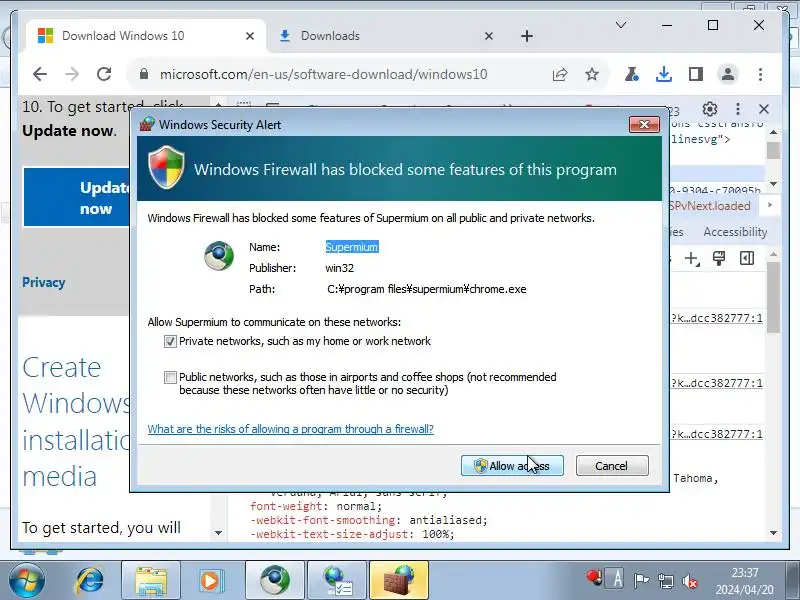Open the network tray icon

(x=666, y=581)
